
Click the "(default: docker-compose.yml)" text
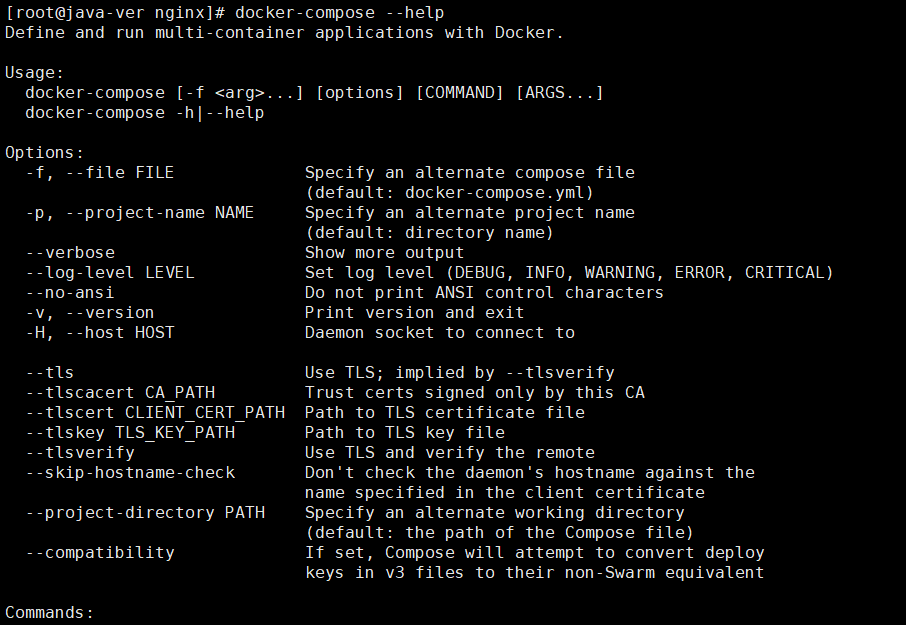tap(449, 192)
